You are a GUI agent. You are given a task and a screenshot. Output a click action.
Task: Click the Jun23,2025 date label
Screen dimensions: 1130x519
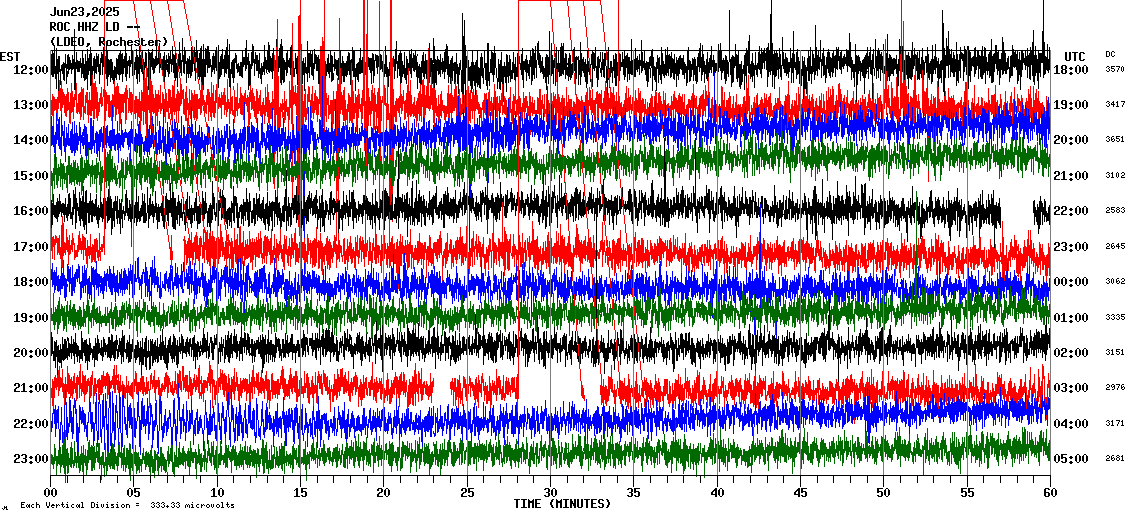(83, 12)
